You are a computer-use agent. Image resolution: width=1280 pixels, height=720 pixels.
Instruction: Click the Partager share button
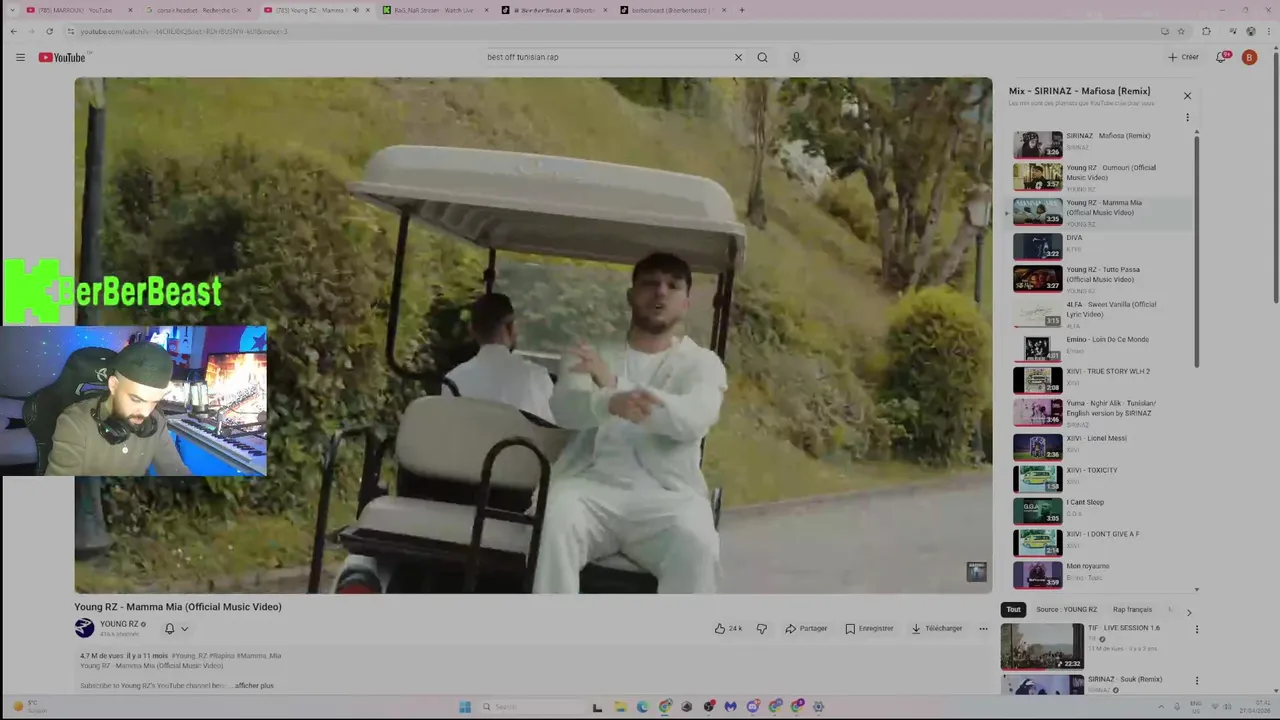pyautogui.click(x=806, y=628)
